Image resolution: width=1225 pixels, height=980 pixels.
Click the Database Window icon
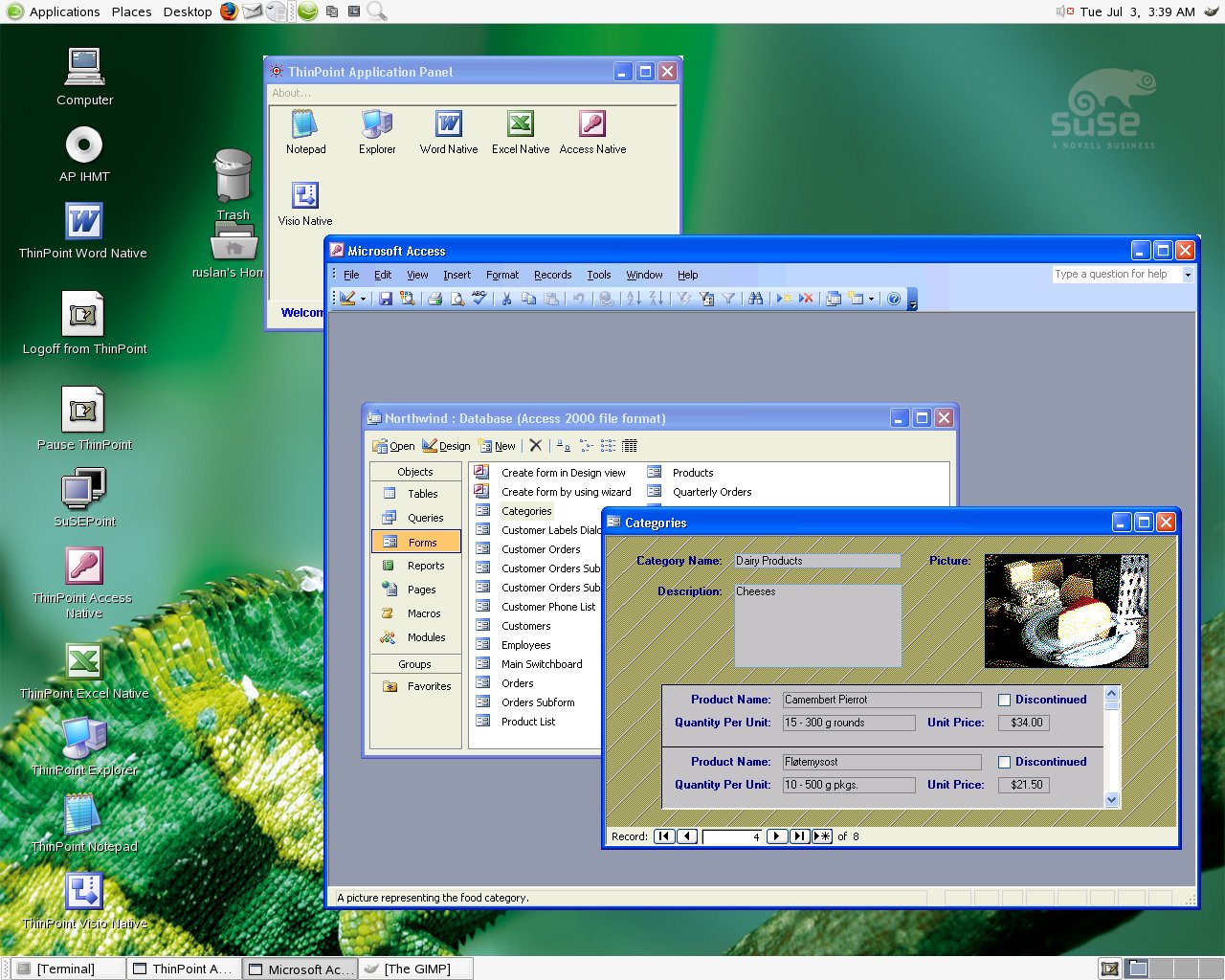click(834, 299)
